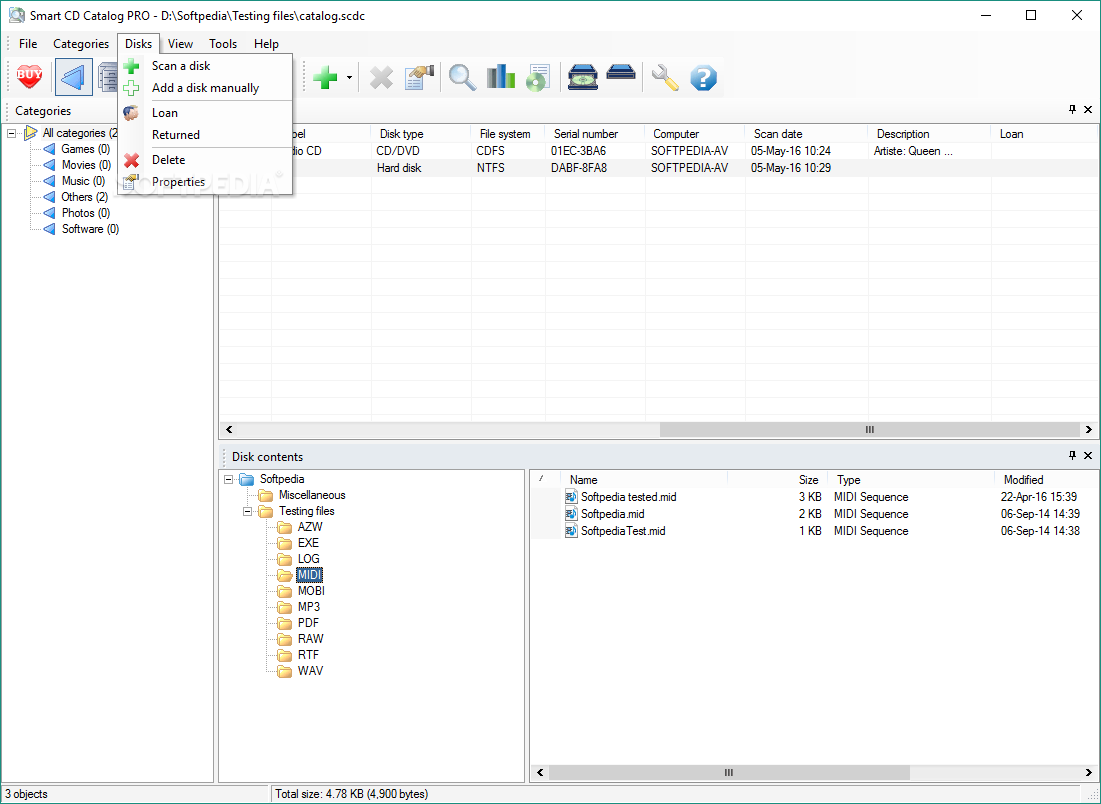Open the WAV folder in disk contents

(x=310, y=671)
